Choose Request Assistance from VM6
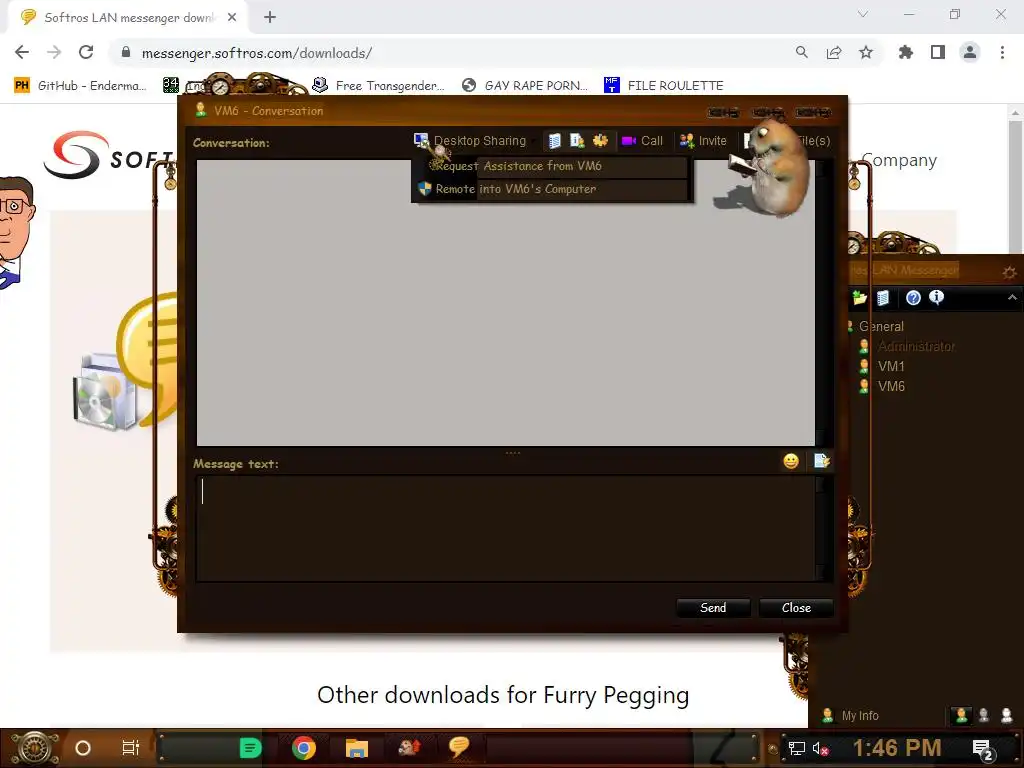 tap(551, 166)
